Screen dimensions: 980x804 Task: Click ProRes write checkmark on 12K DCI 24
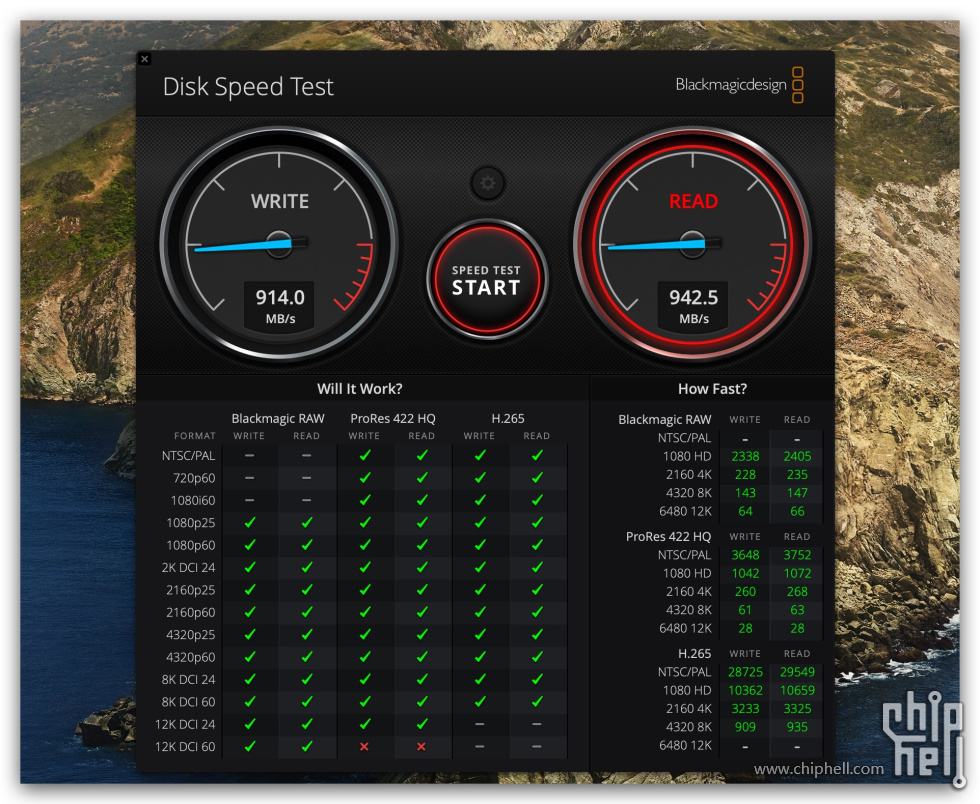click(365, 724)
